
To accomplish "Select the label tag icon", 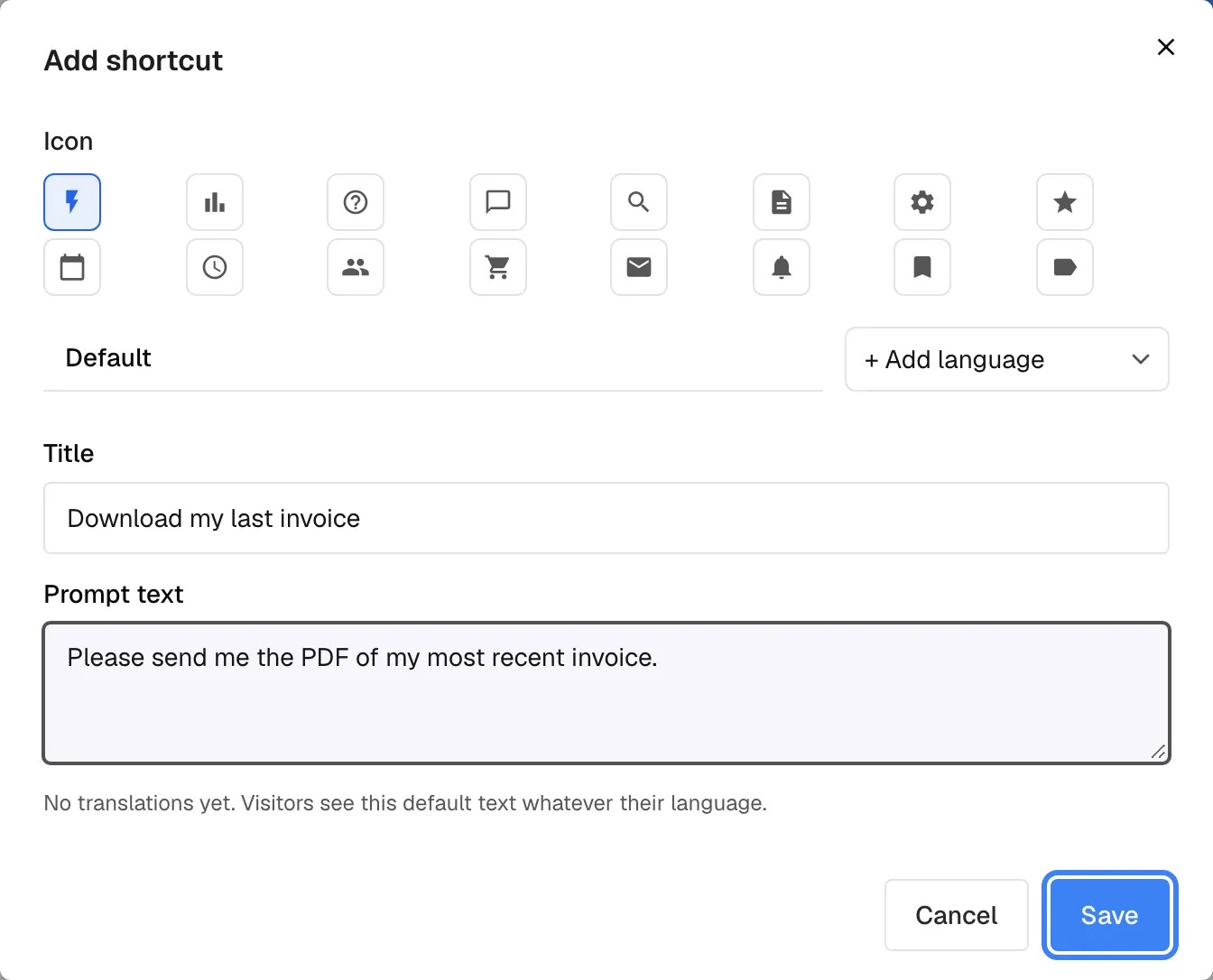I will point(1065,267).
